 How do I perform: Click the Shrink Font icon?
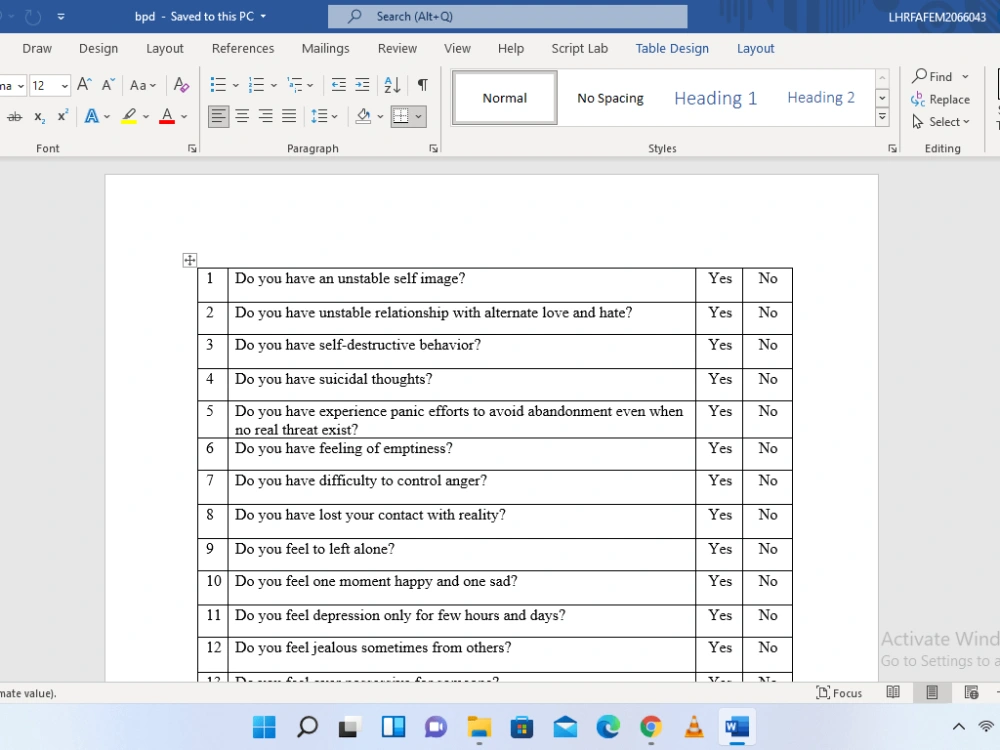[x=108, y=85]
